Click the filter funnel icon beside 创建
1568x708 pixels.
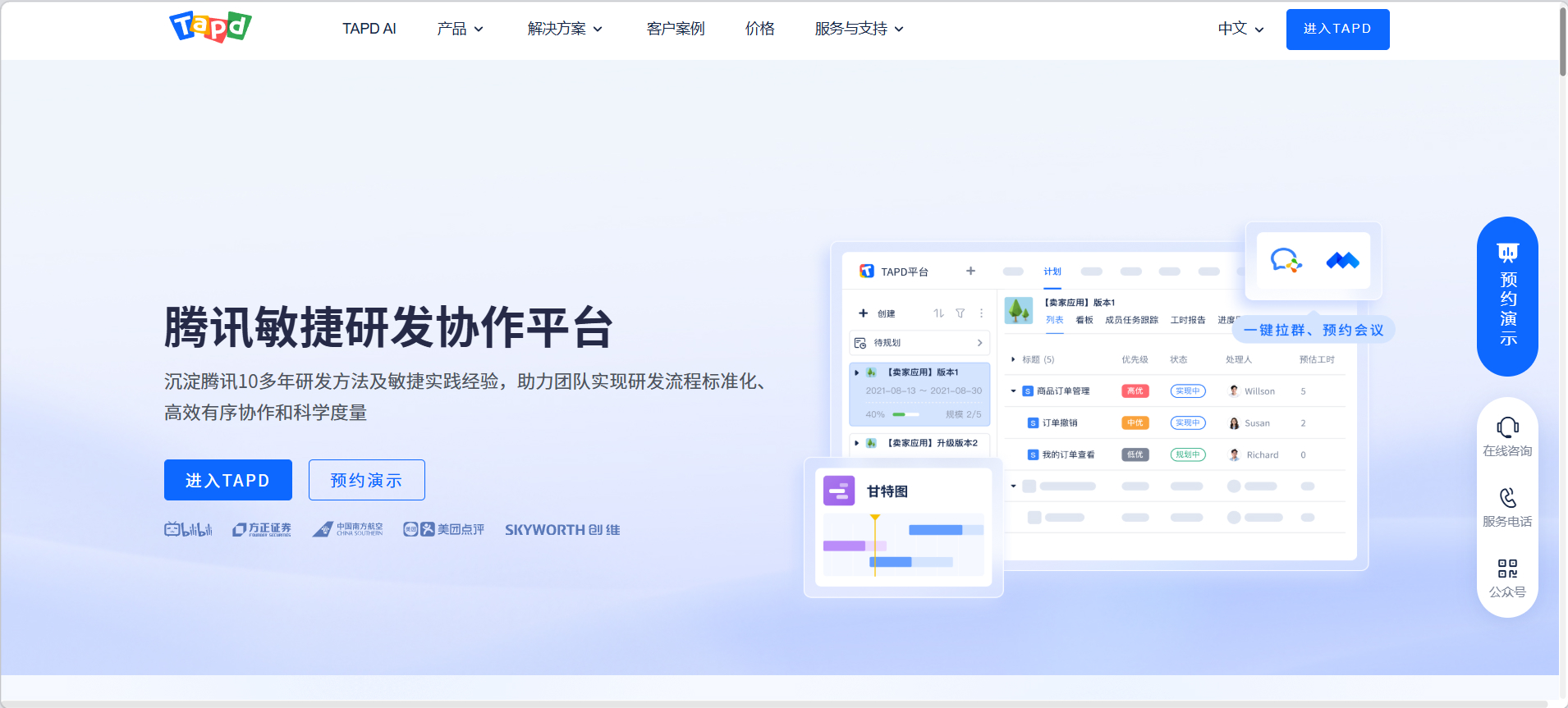click(x=960, y=313)
